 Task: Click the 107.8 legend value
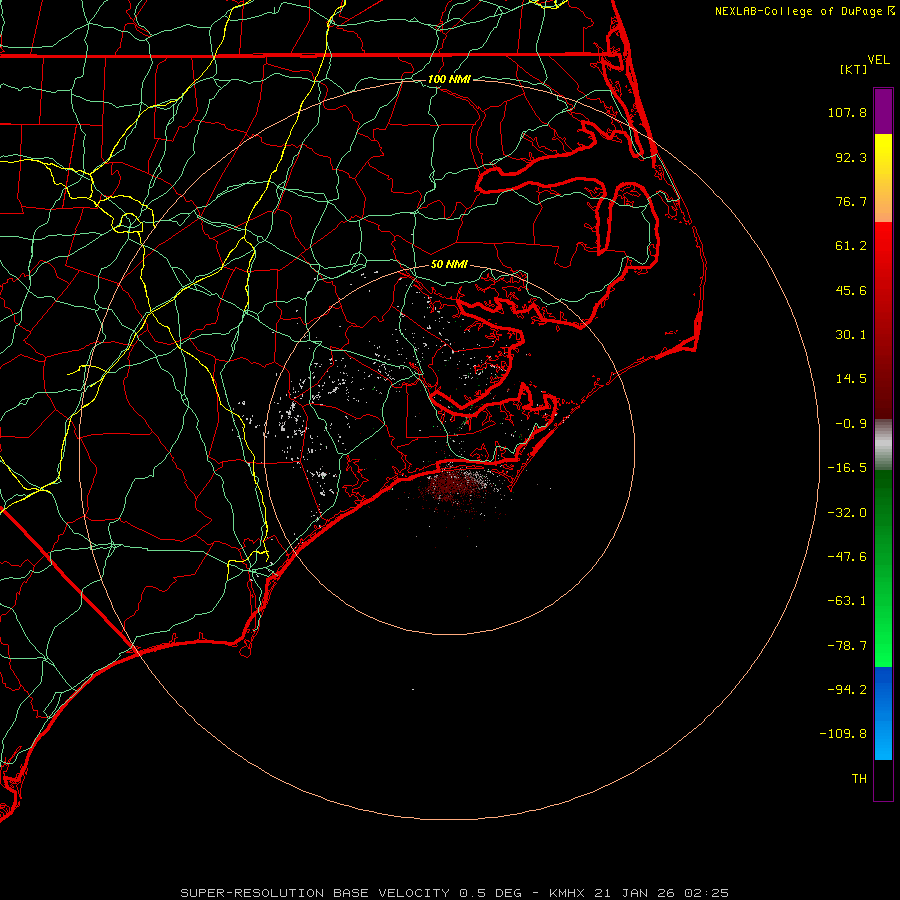click(847, 112)
